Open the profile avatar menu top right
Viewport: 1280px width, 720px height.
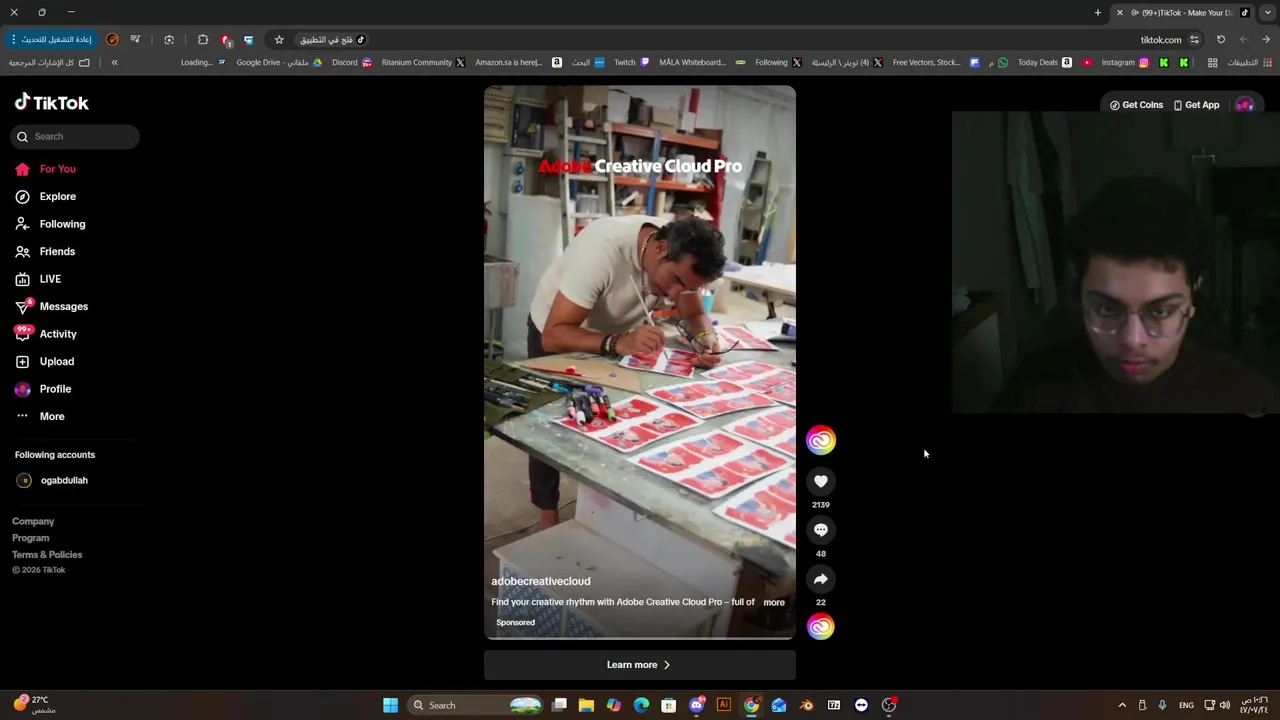1244,105
